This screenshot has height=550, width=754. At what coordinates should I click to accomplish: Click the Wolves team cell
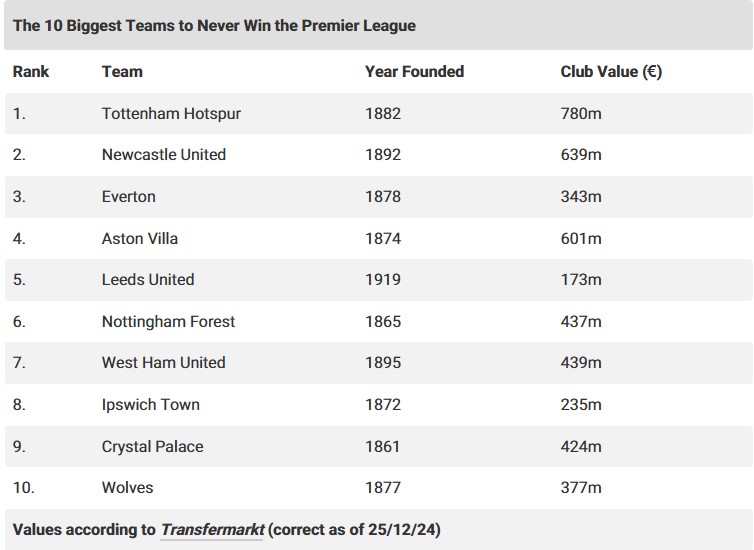(127, 488)
